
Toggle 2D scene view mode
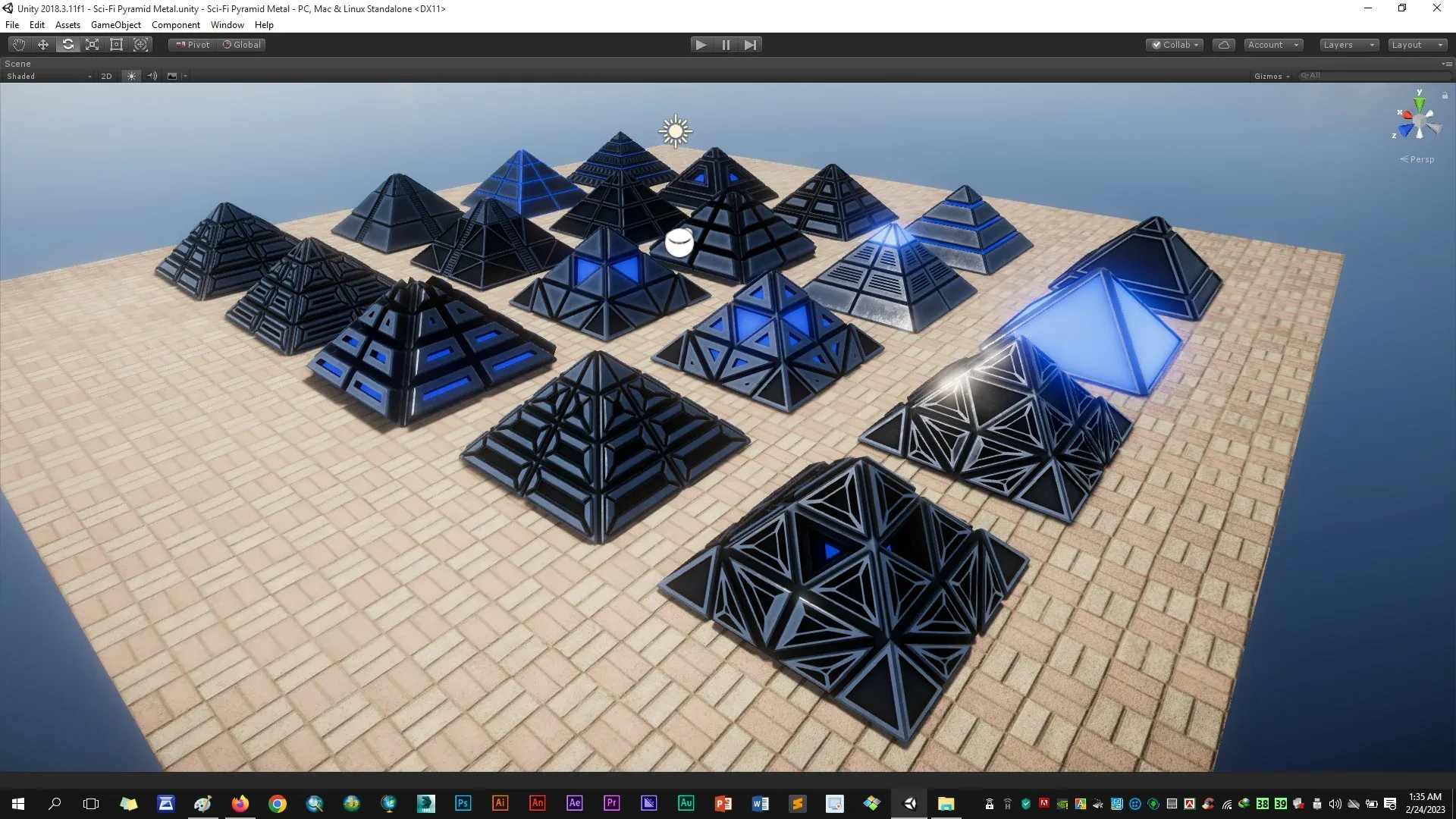click(106, 76)
